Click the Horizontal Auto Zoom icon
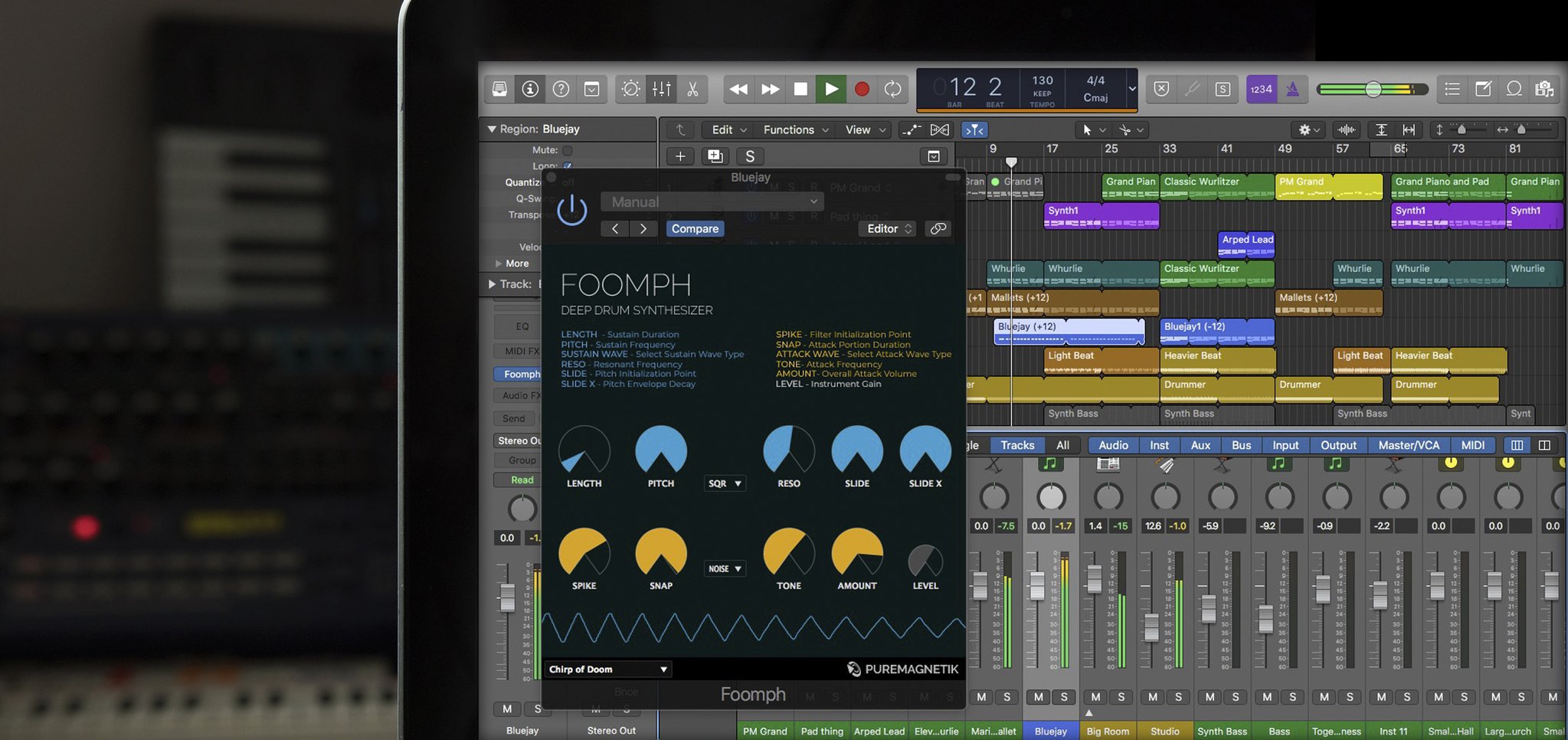 [1409, 129]
